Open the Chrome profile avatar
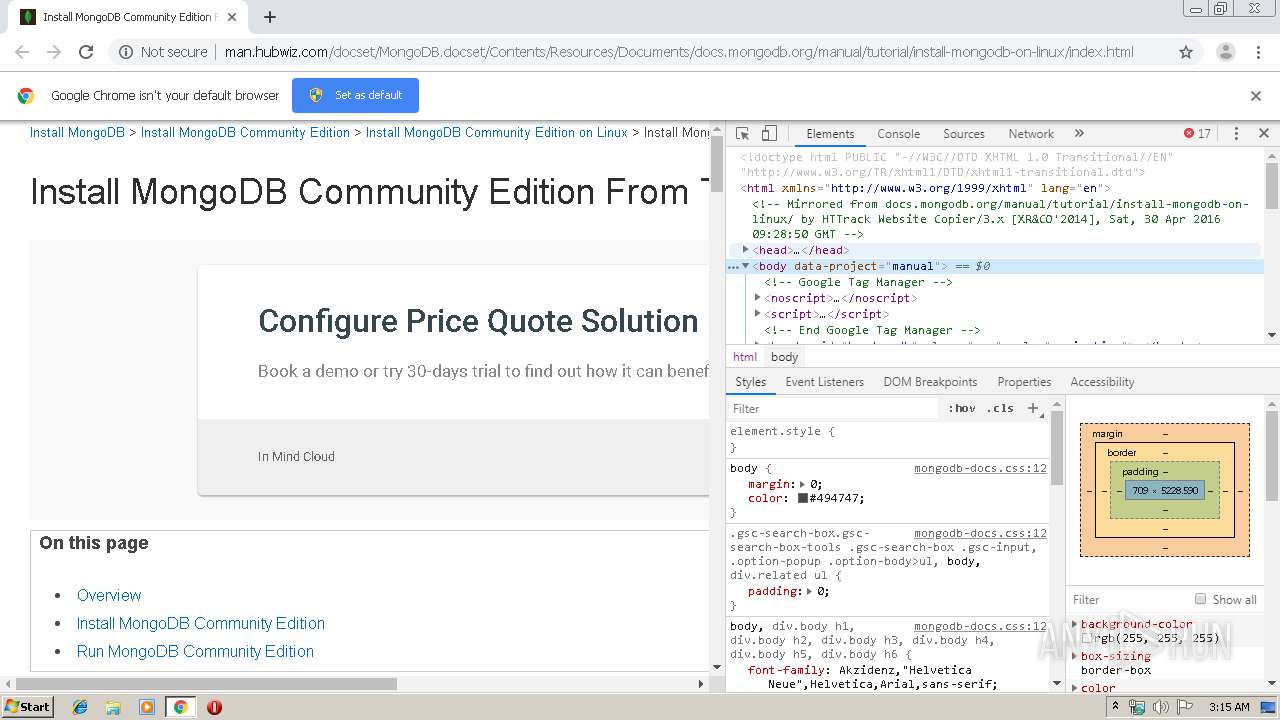This screenshot has width=1280, height=720. coord(1225,52)
